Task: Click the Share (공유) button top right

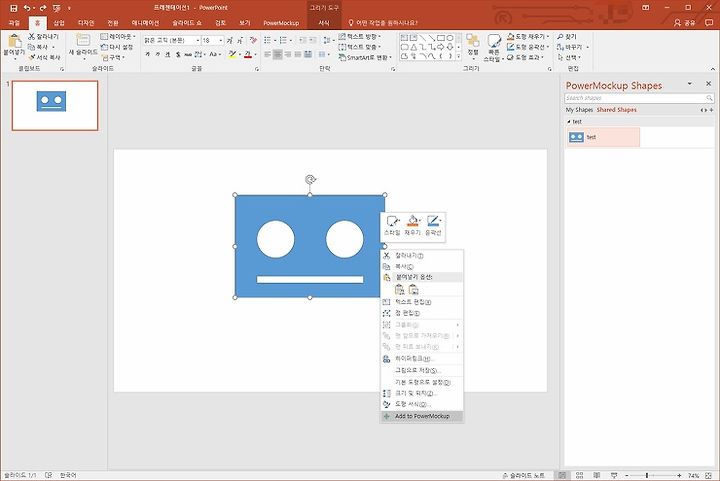Action: (685, 22)
